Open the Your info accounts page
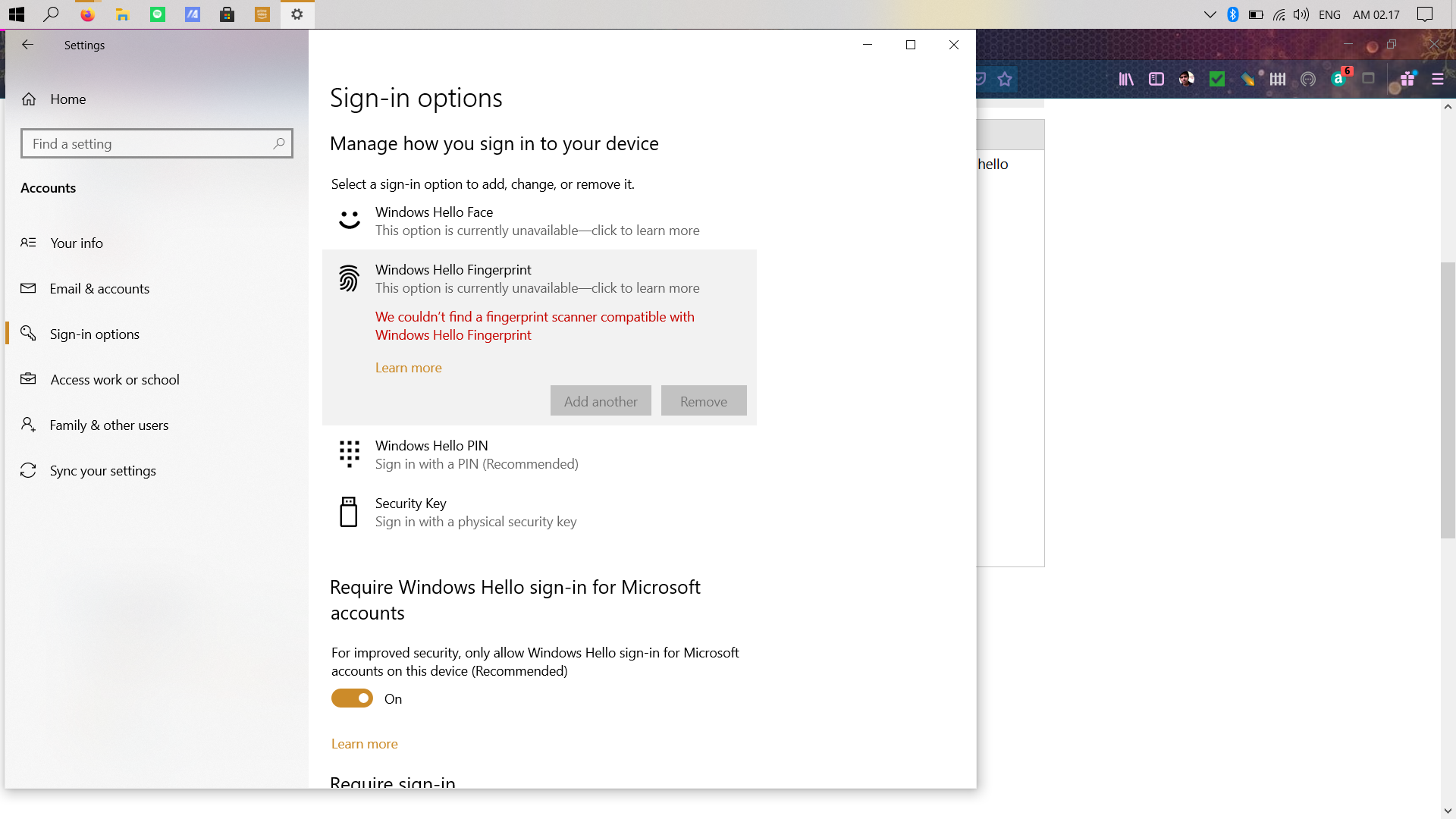The width and height of the screenshot is (1456, 819). coord(77,243)
